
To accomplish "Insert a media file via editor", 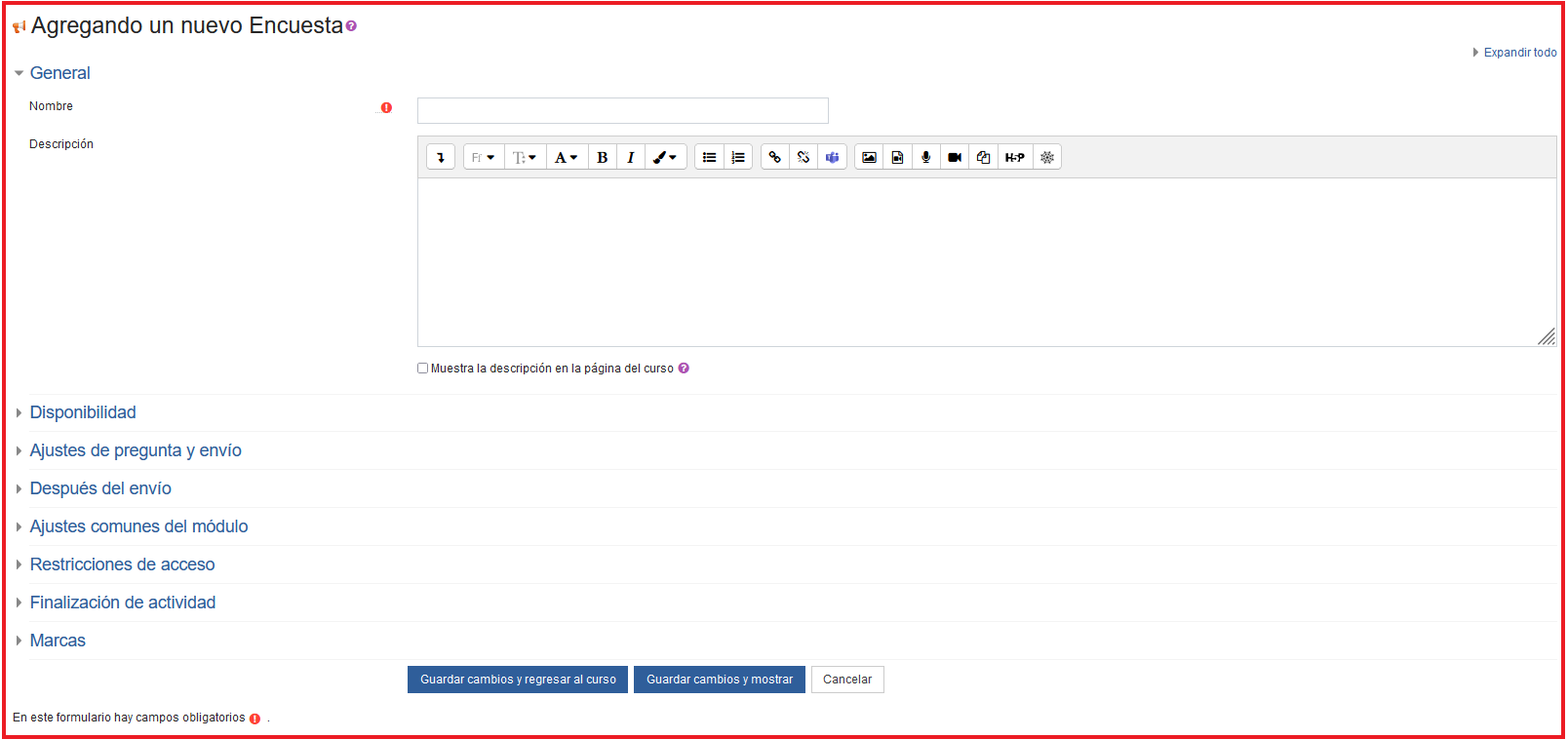I will click(x=897, y=157).
